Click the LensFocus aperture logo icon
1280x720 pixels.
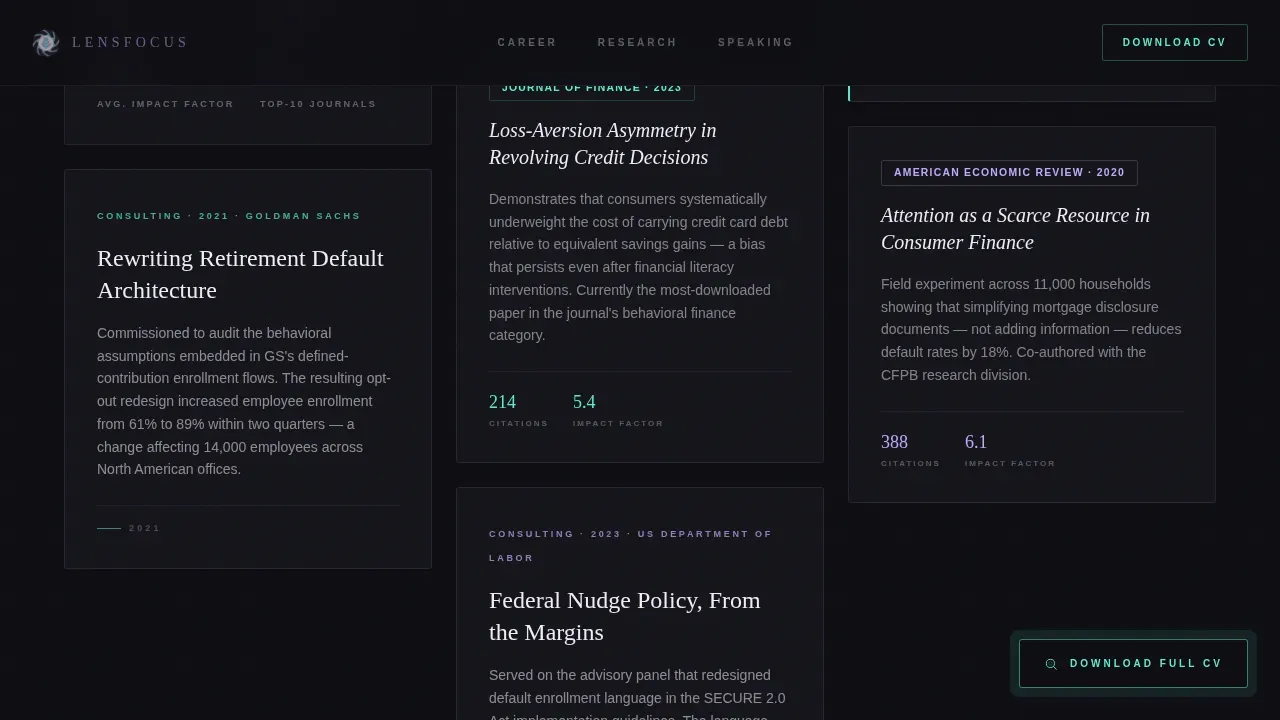click(x=46, y=42)
